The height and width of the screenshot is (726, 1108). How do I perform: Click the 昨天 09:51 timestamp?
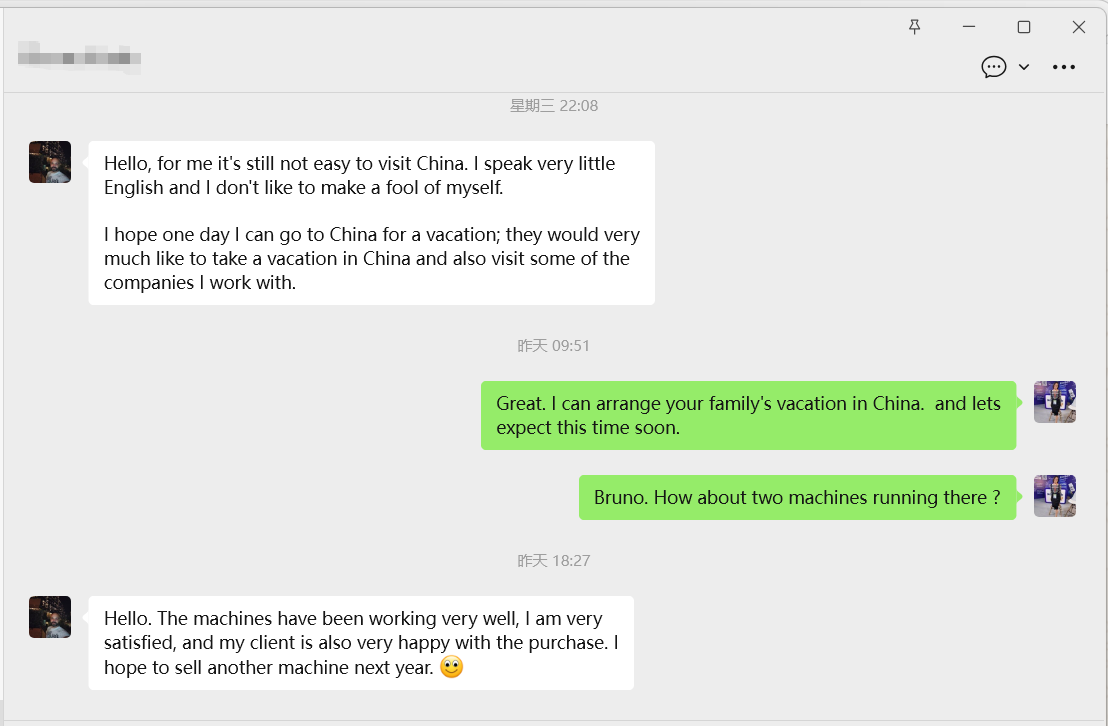coord(554,346)
